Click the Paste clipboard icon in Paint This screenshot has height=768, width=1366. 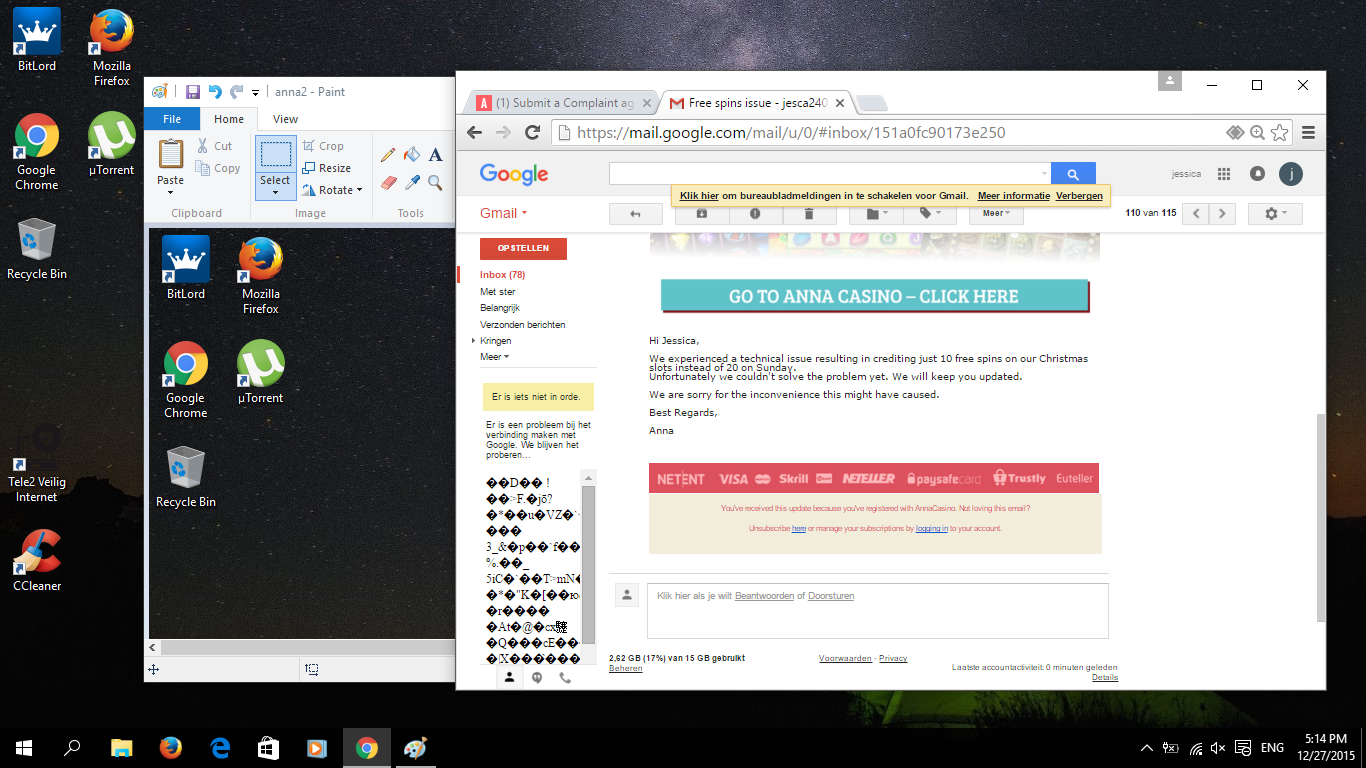pos(171,154)
